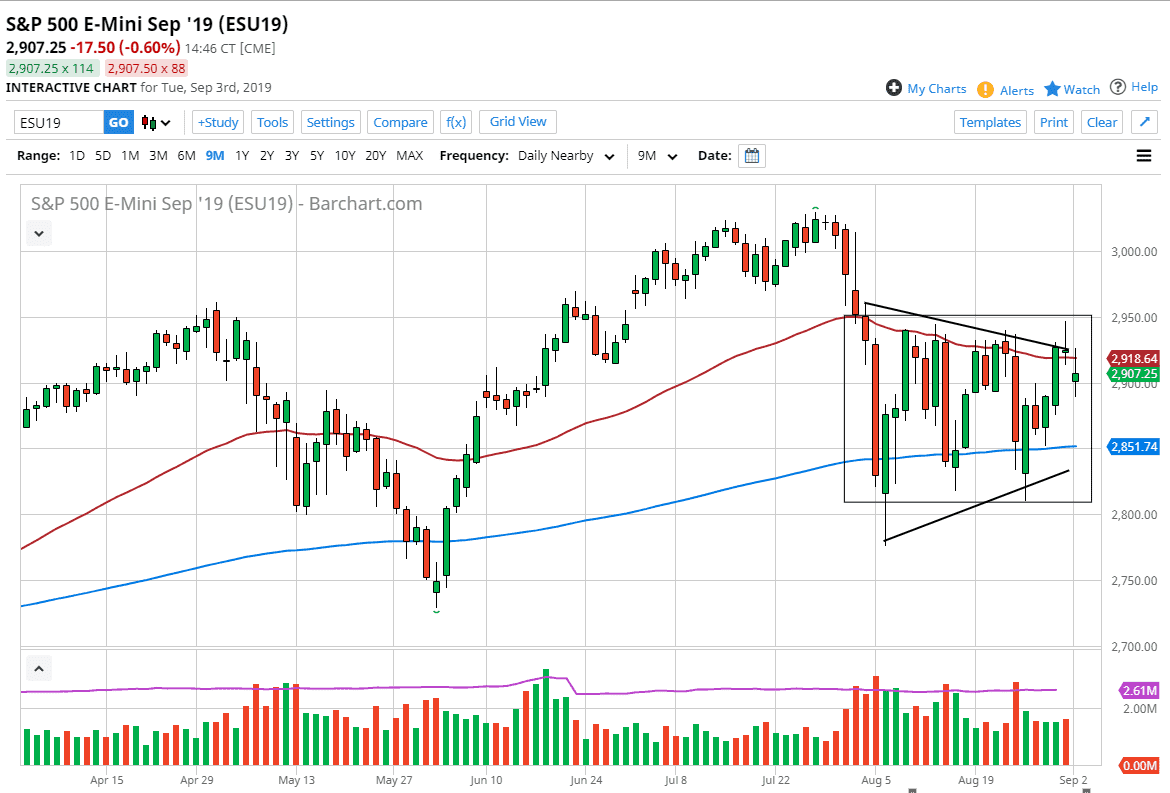Select the MAX range option
1170x793 pixels.
coord(409,156)
